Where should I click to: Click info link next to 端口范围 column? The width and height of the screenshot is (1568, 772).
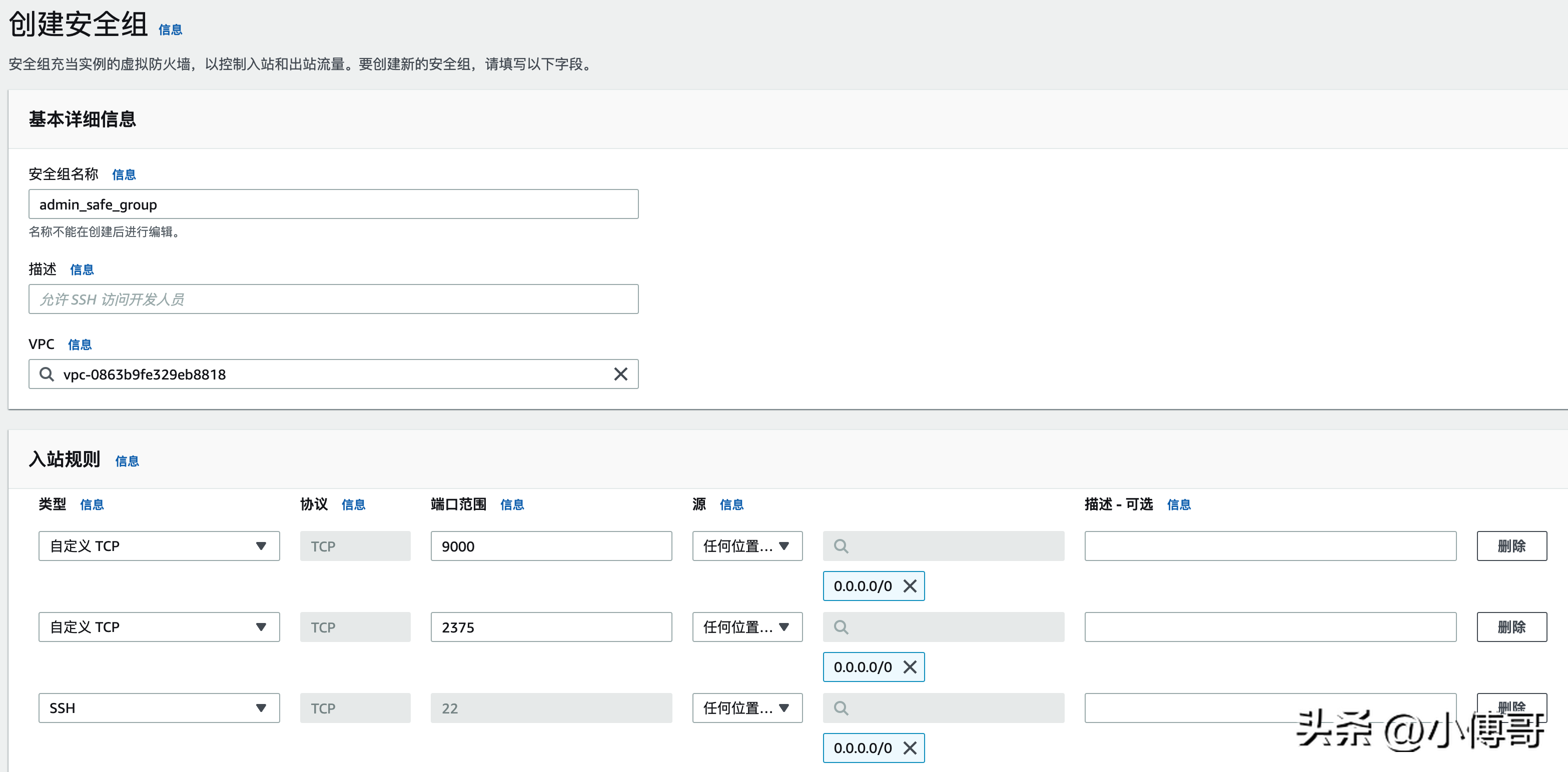point(511,504)
